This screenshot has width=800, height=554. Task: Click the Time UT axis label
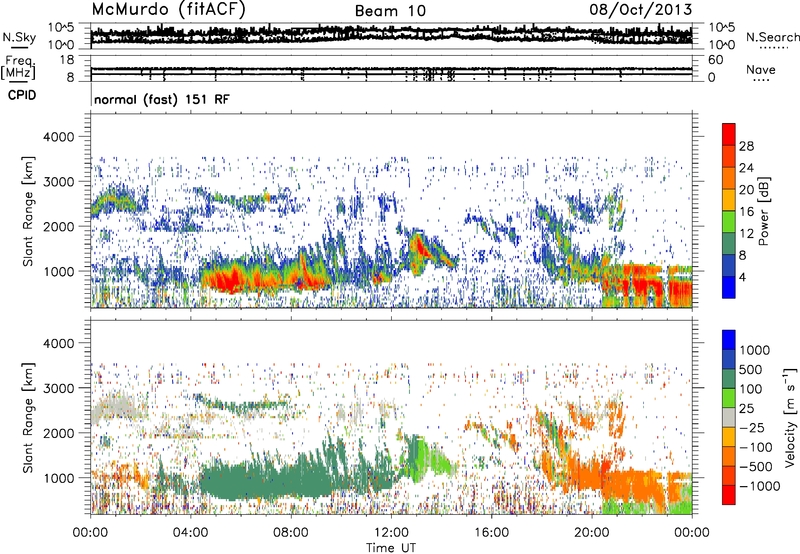(x=391, y=548)
